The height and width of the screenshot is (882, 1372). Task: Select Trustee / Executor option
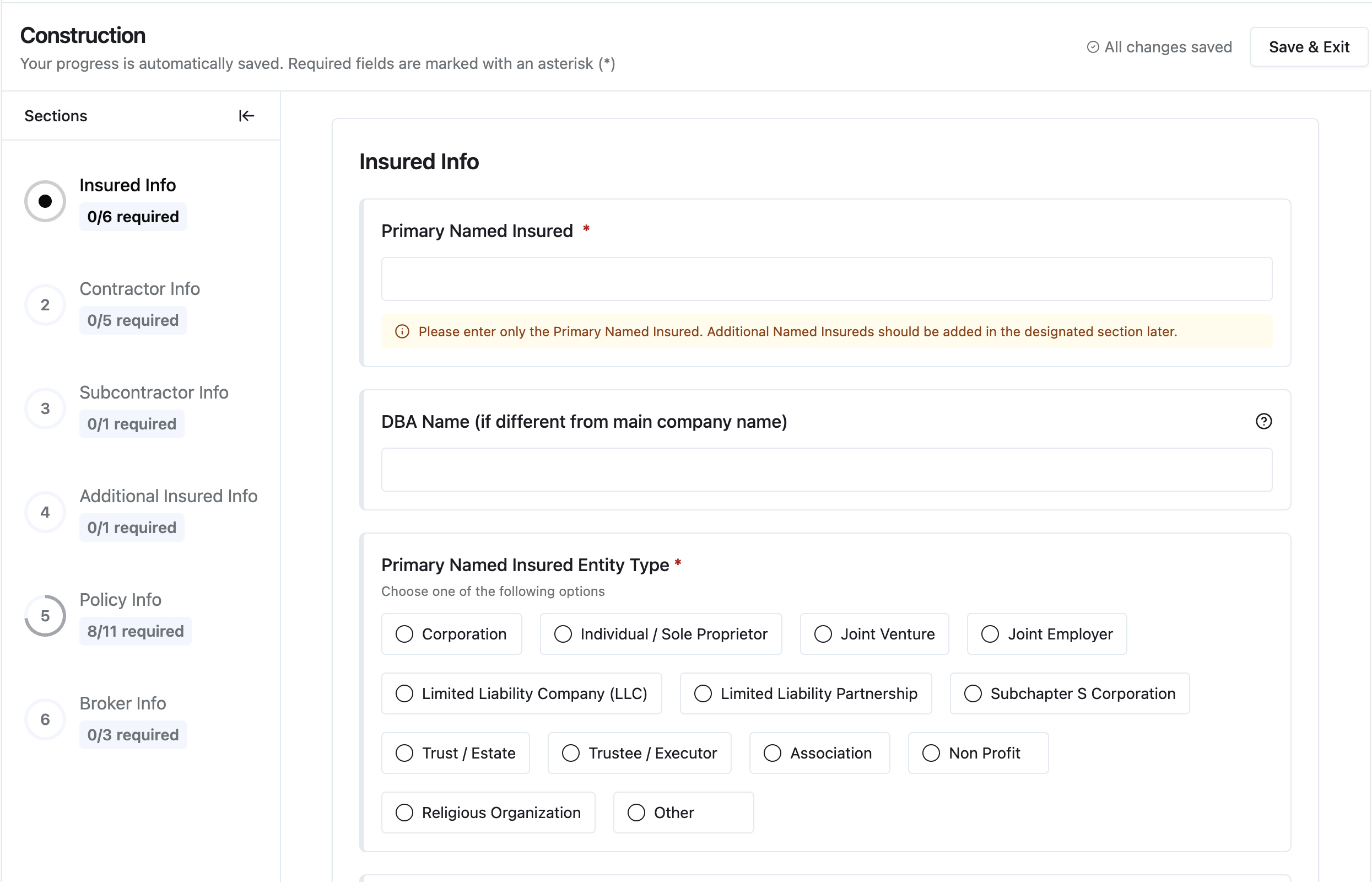point(639,753)
